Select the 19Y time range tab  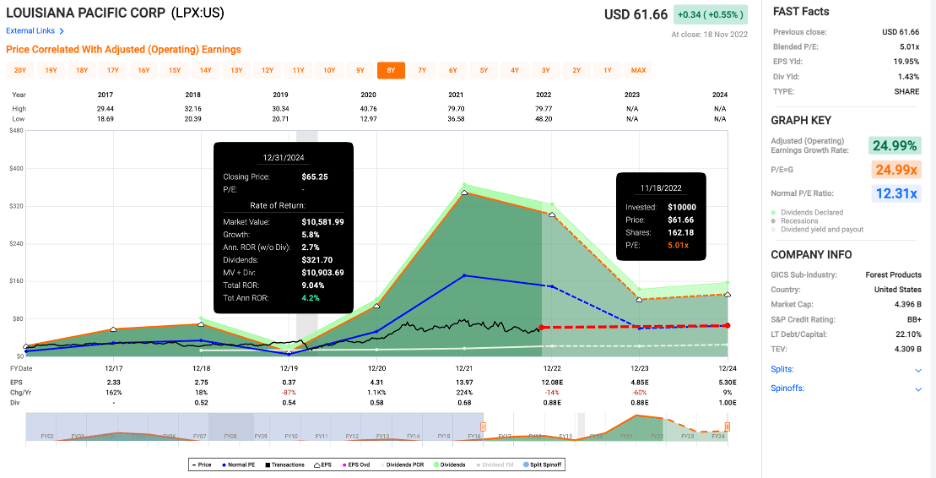(51, 70)
